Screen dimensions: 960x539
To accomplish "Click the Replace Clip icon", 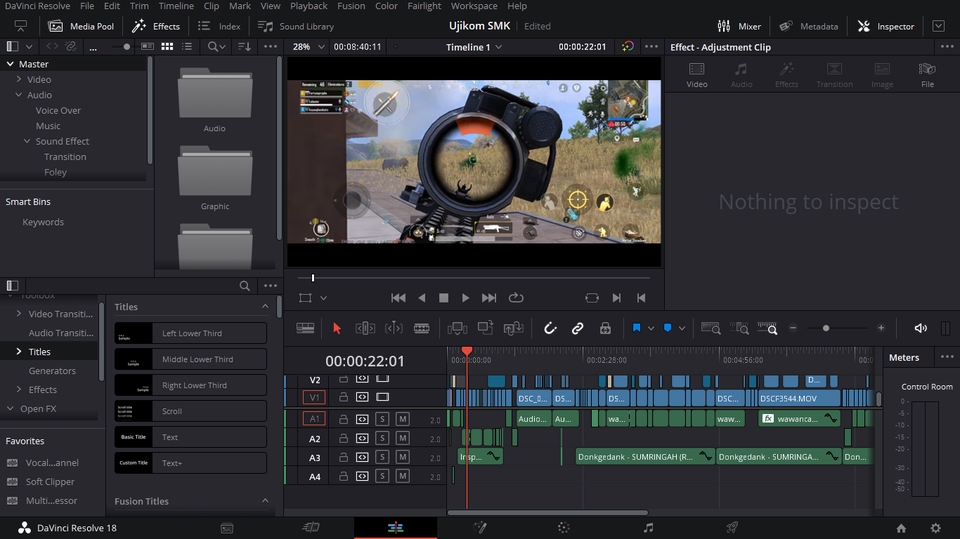I will point(513,328).
